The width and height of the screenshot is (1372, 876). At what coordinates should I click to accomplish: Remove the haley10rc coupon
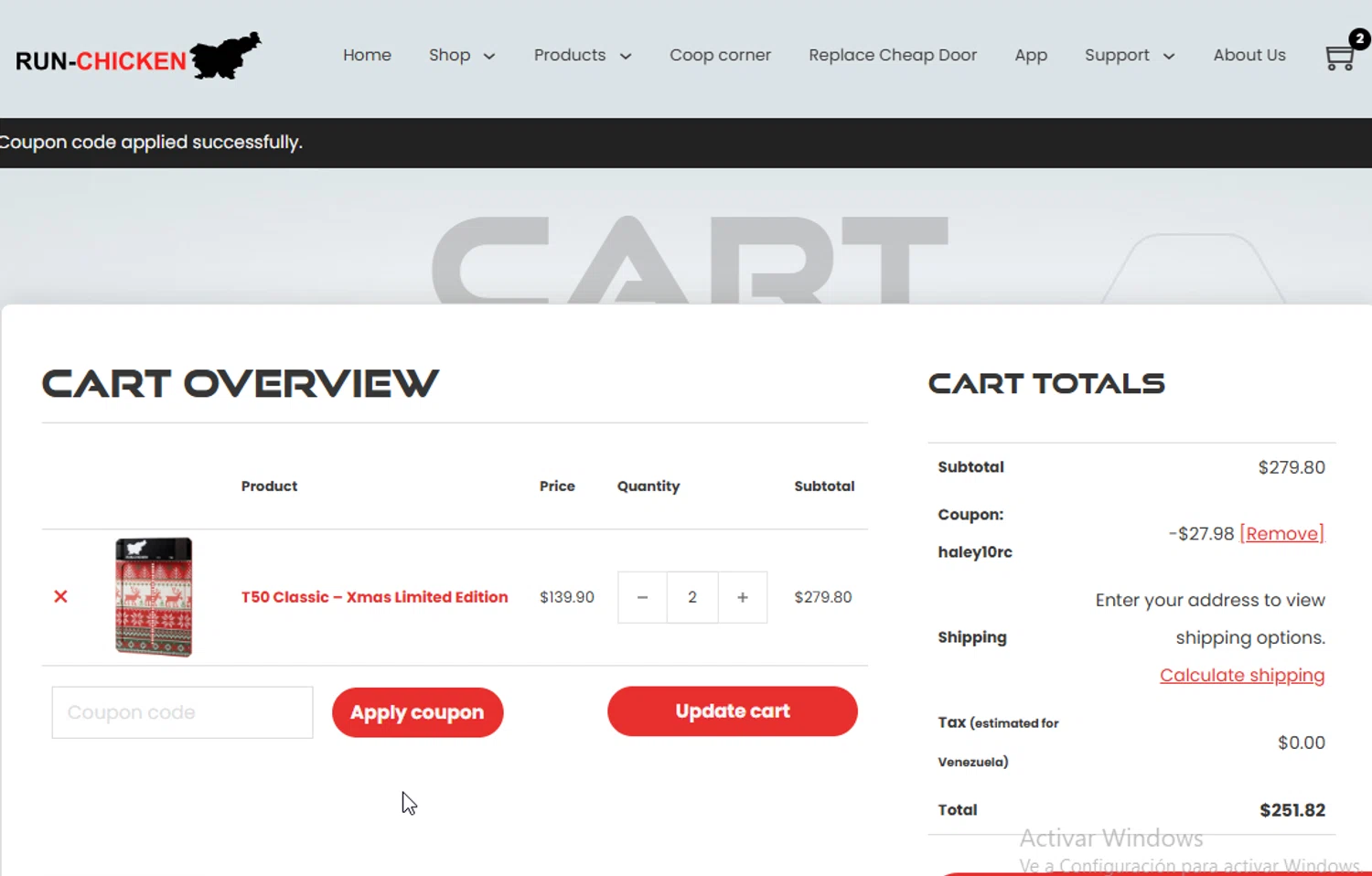point(1282,533)
